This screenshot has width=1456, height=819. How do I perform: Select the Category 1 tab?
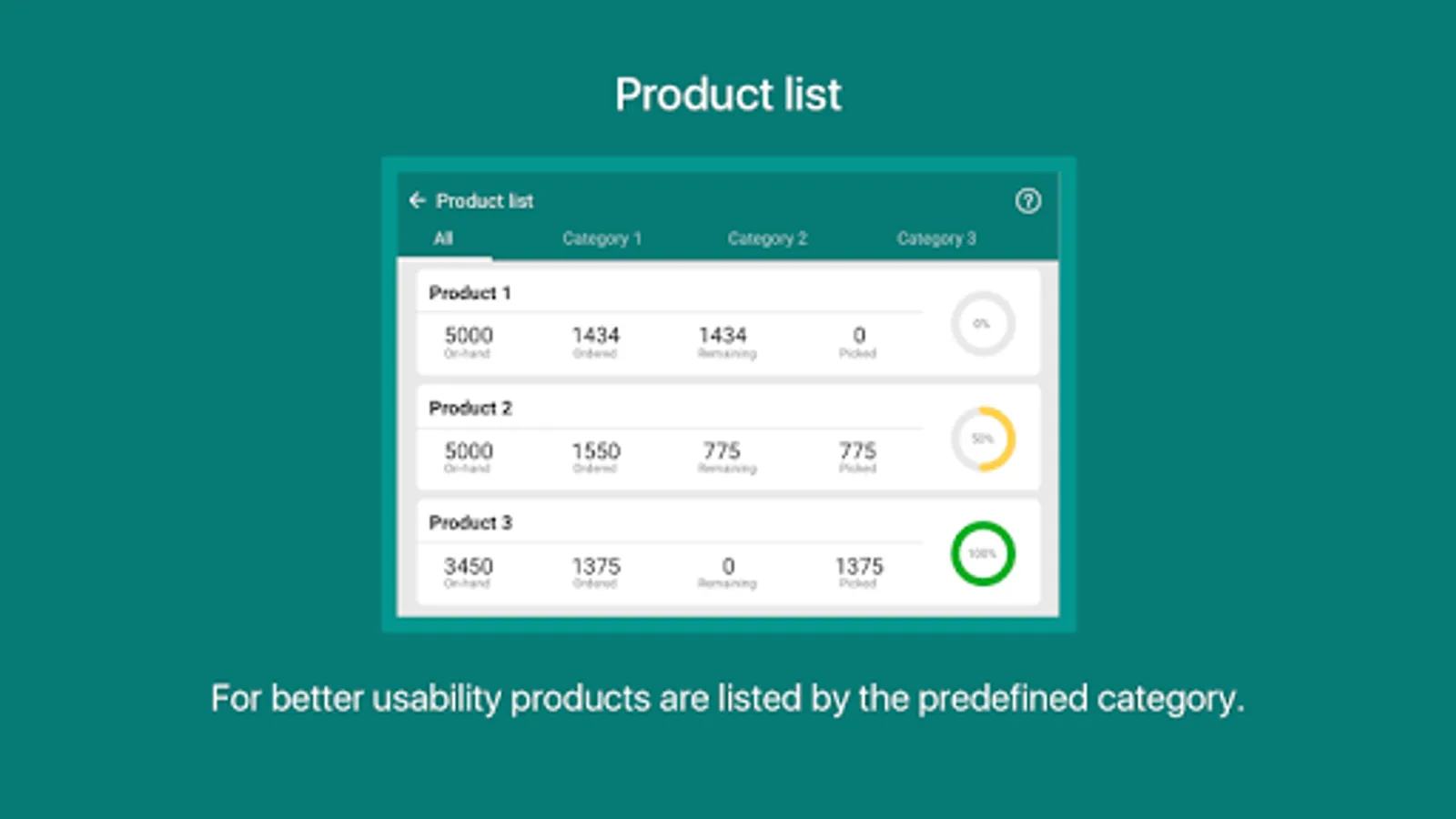pyautogui.click(x=602, y=238)
